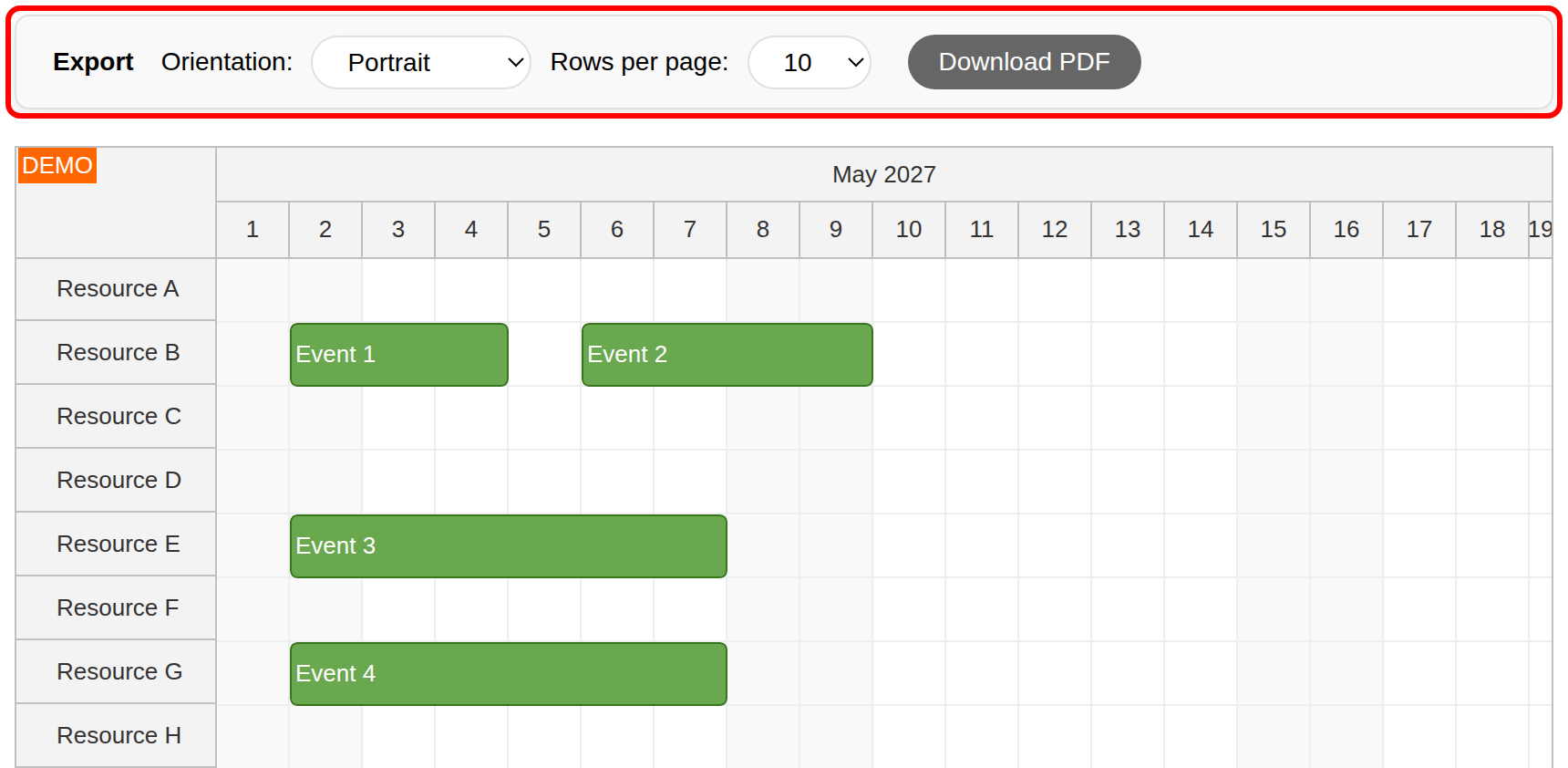Click day 16 column header
This screenshot has width=1568, height=768.
pyautogui.click(x=1346, y=230)
